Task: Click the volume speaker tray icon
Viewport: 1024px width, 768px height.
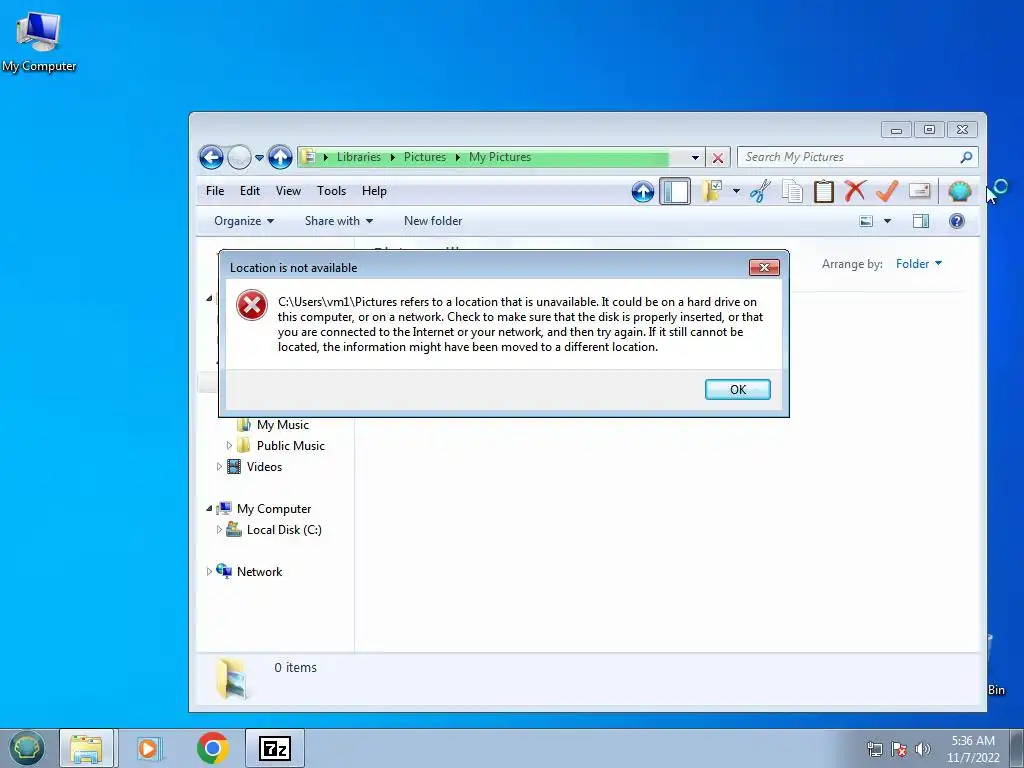Action: point(922,748)
